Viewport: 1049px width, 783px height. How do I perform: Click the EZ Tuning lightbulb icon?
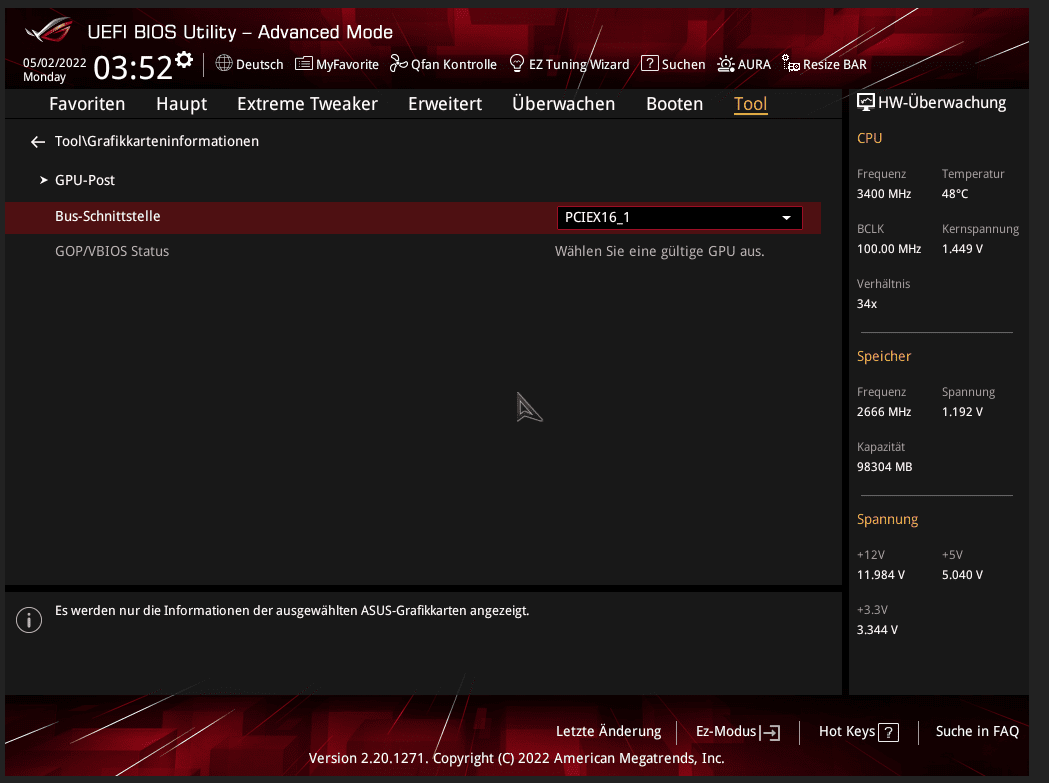pyautogui.click(x=516, y=63)
